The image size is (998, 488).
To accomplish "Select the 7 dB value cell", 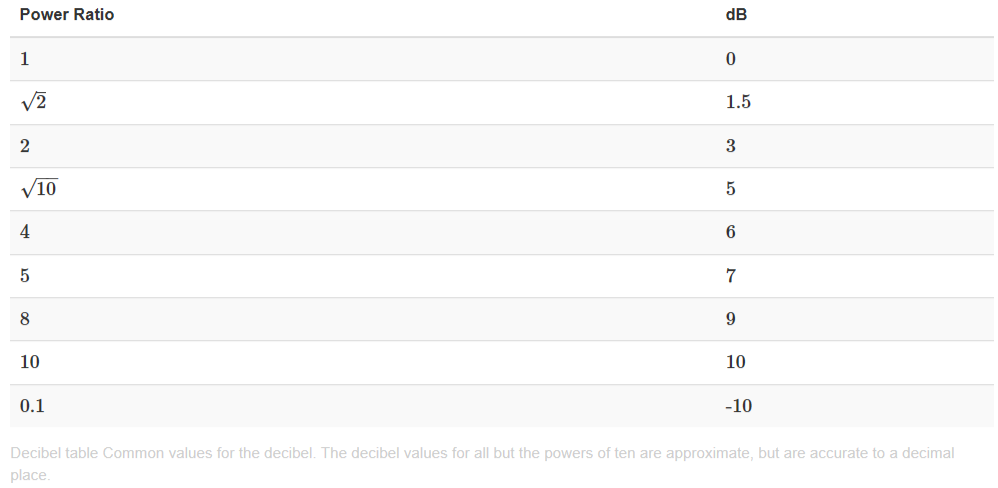I will [x=731, y=276].
